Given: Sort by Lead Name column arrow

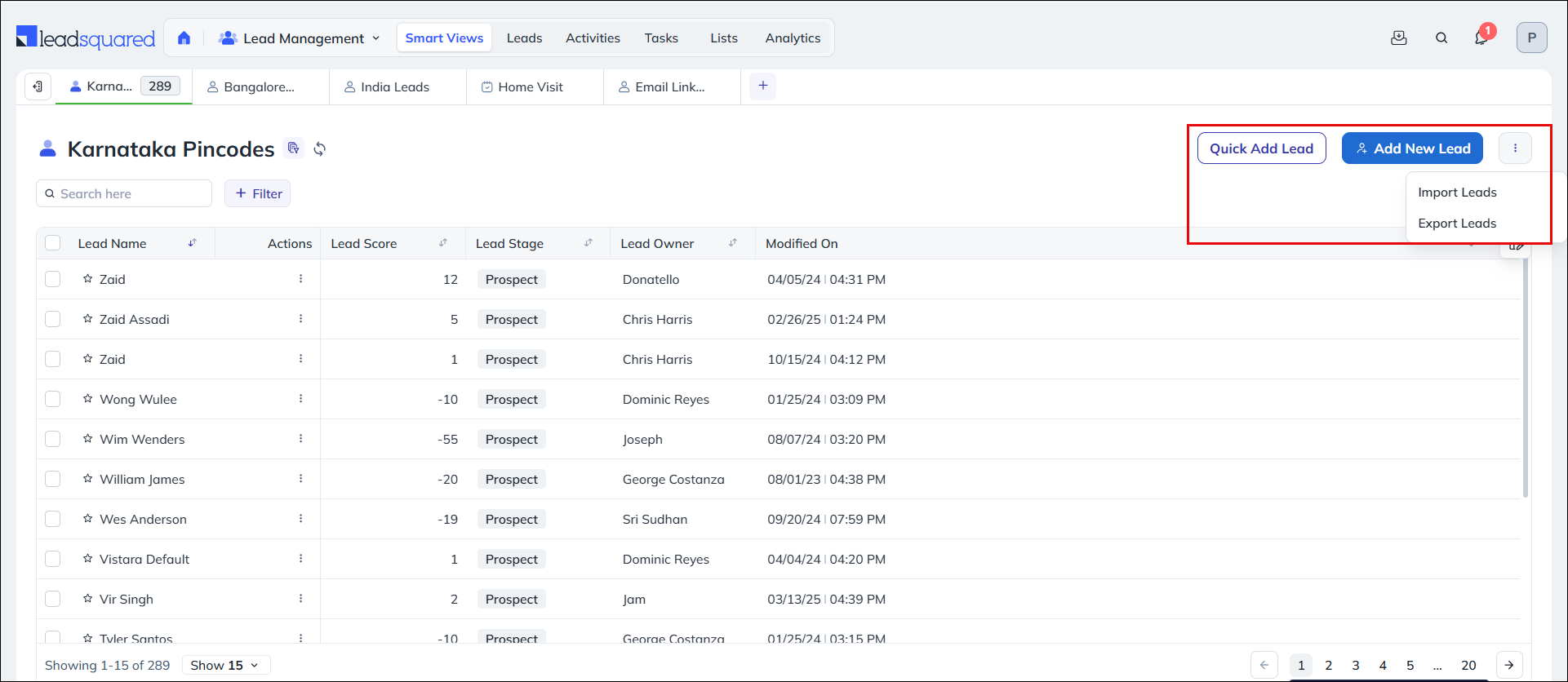Looking at the screenshot, I should coord(193,243).
